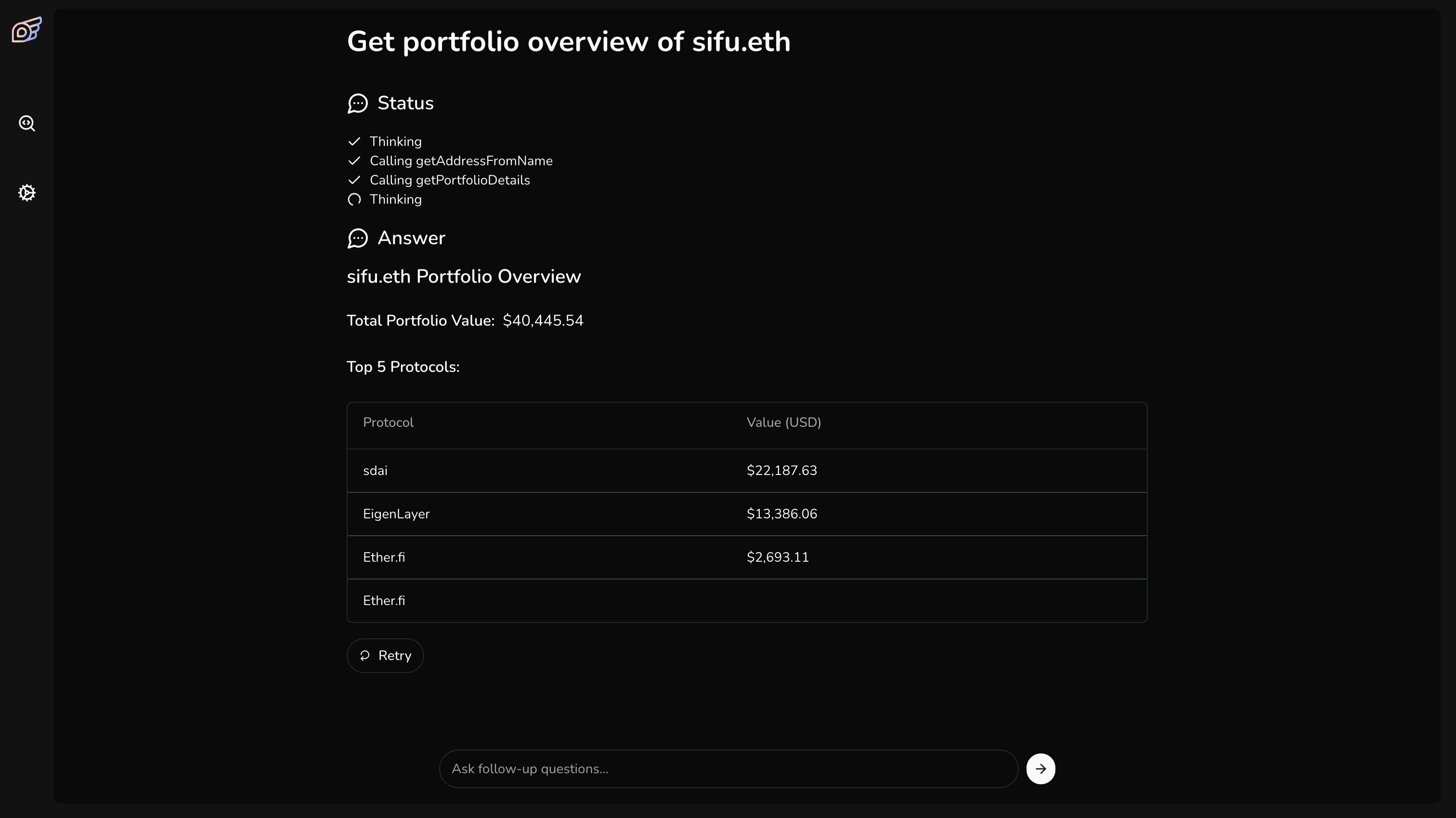
Task: Select the sdai protocol cell
Action: (x=375, y=471)
